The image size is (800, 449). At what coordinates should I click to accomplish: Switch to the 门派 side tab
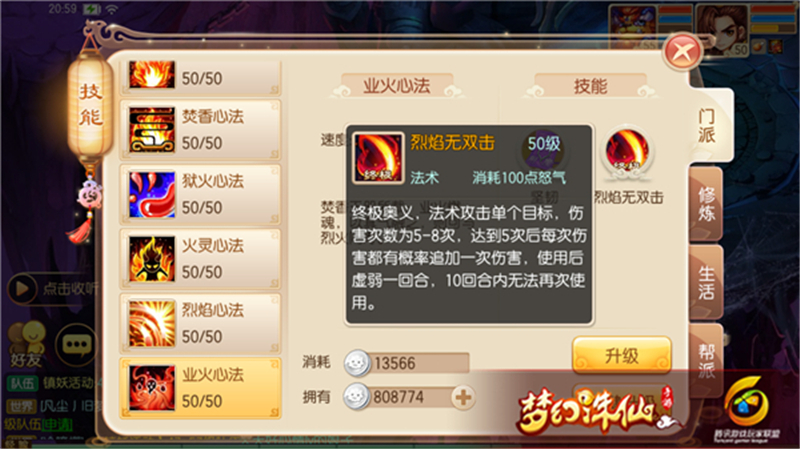click(707, 126)
